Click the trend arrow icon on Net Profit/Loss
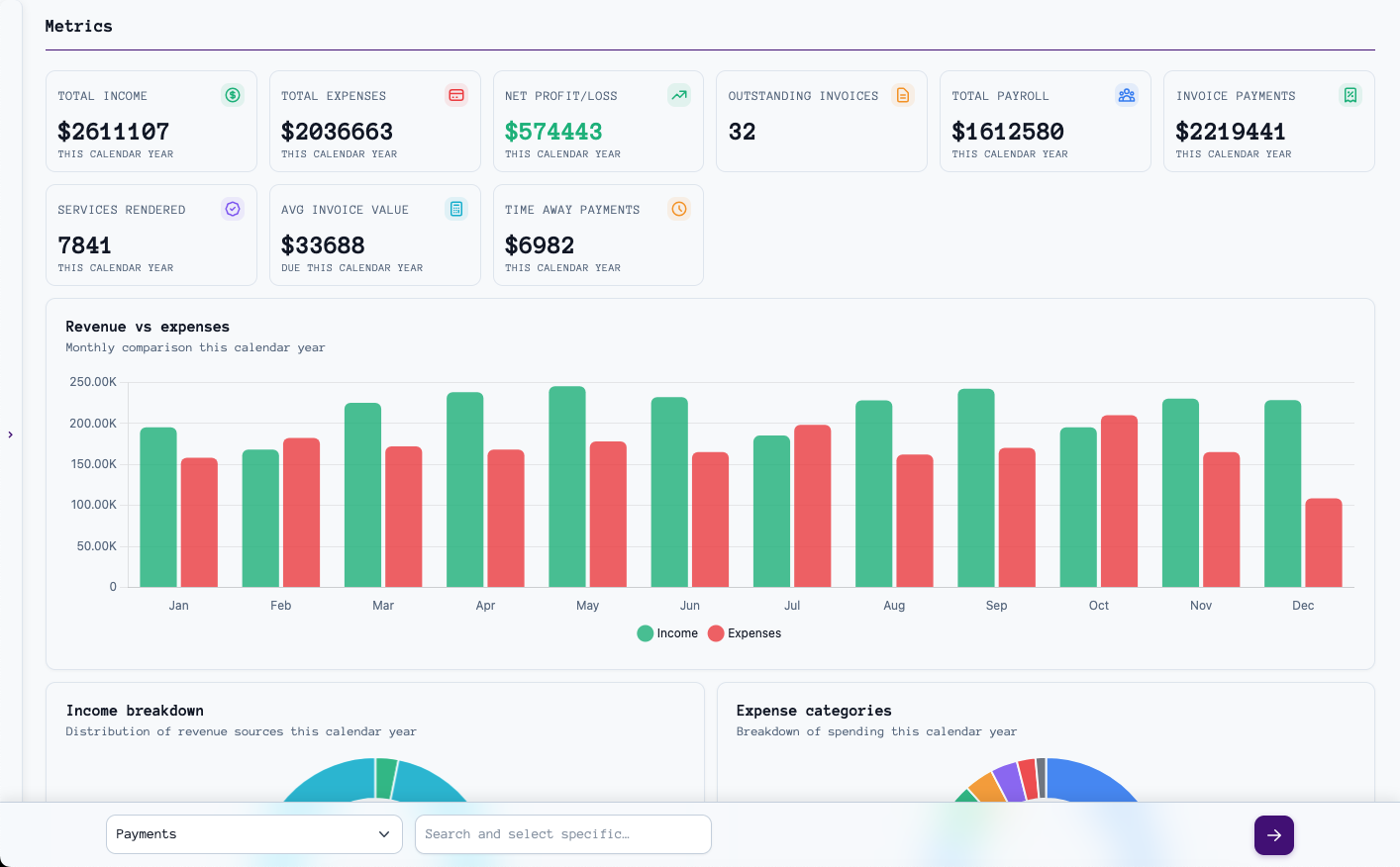1400x867 pixels. (679, 95)
